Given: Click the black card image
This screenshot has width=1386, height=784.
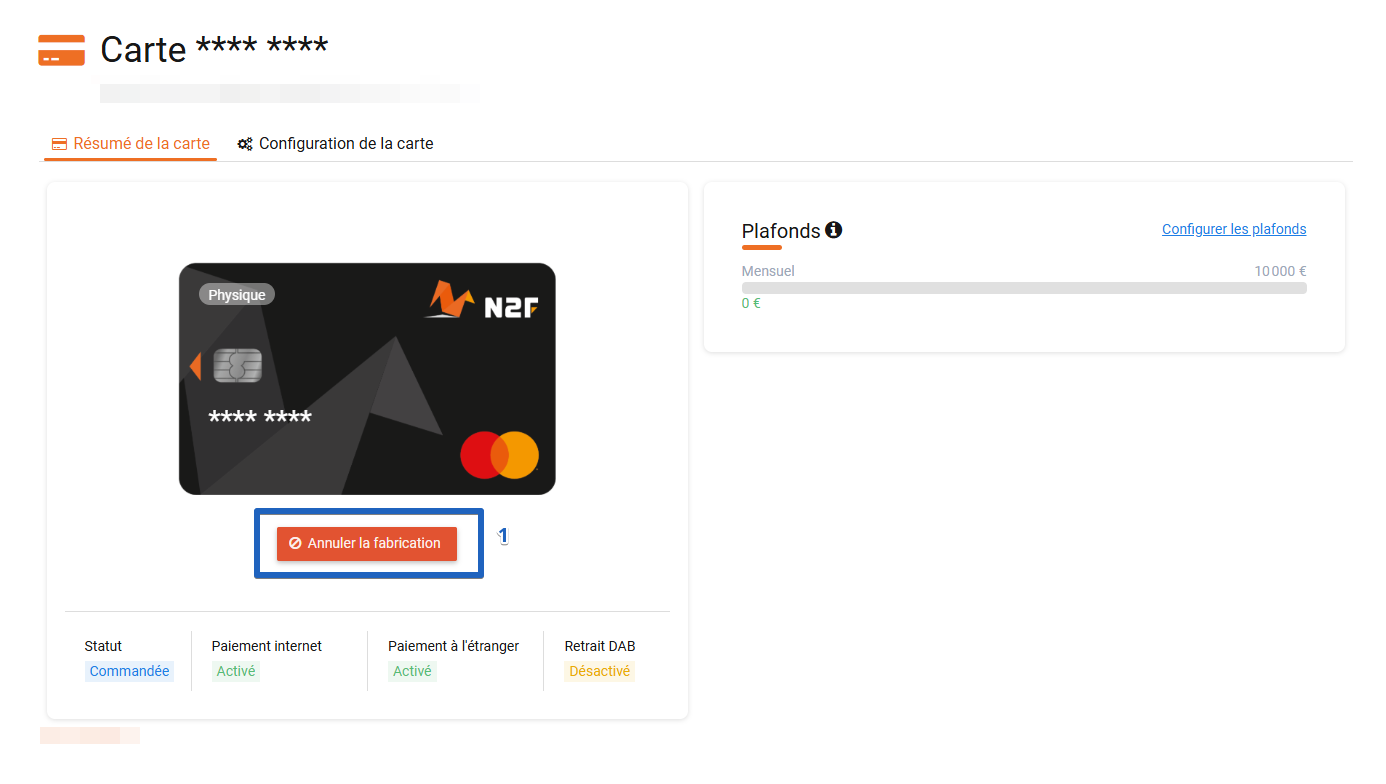Looking at the screenshot, I should [367, 379].
